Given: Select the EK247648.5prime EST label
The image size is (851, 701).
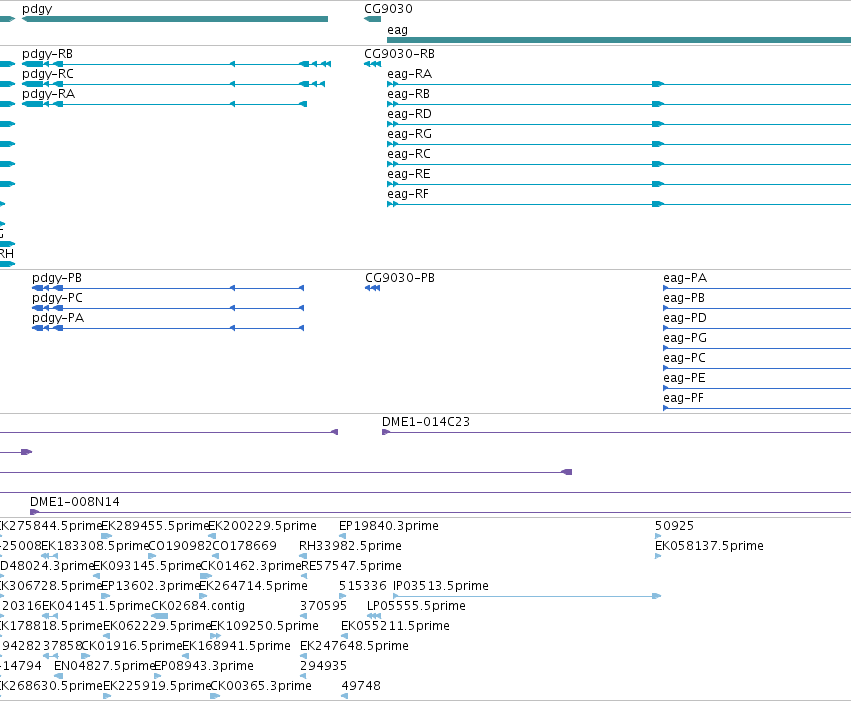Looking at the screenshot, I should pos(354,646).
